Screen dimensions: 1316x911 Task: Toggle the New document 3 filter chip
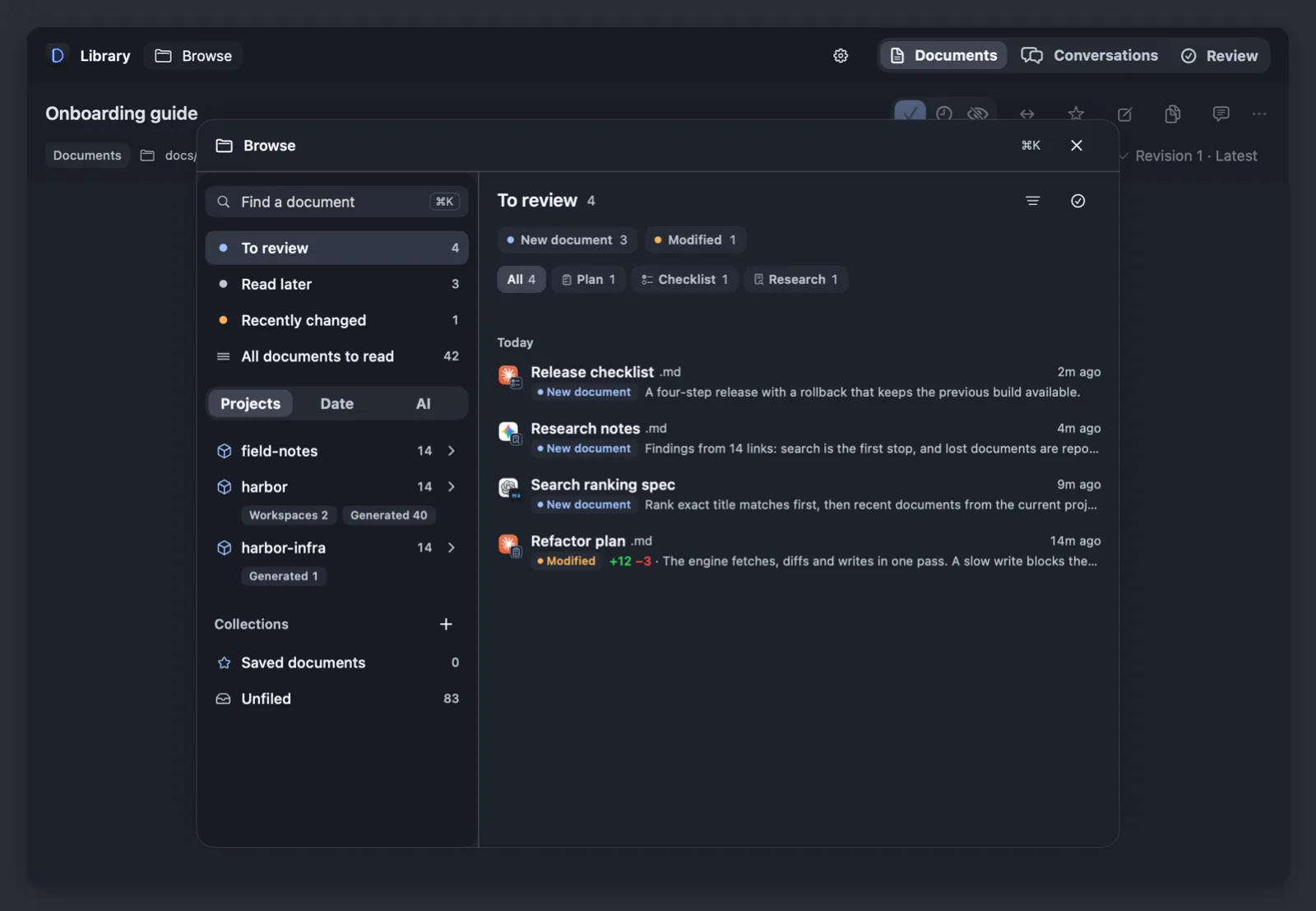[567, 240]
